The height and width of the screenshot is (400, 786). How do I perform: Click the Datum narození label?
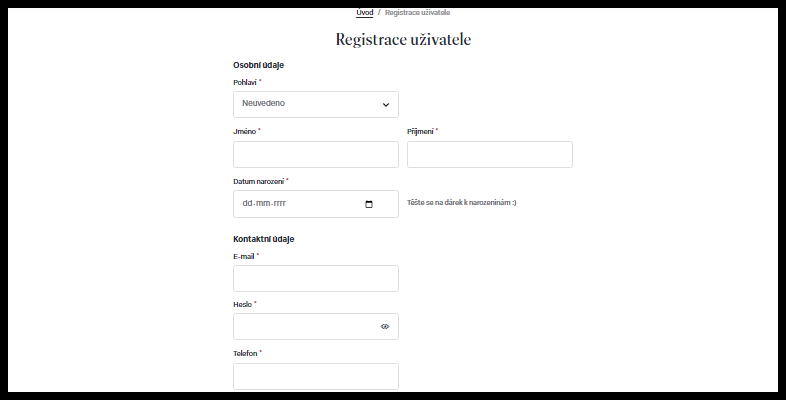click(x=258, y=181)
